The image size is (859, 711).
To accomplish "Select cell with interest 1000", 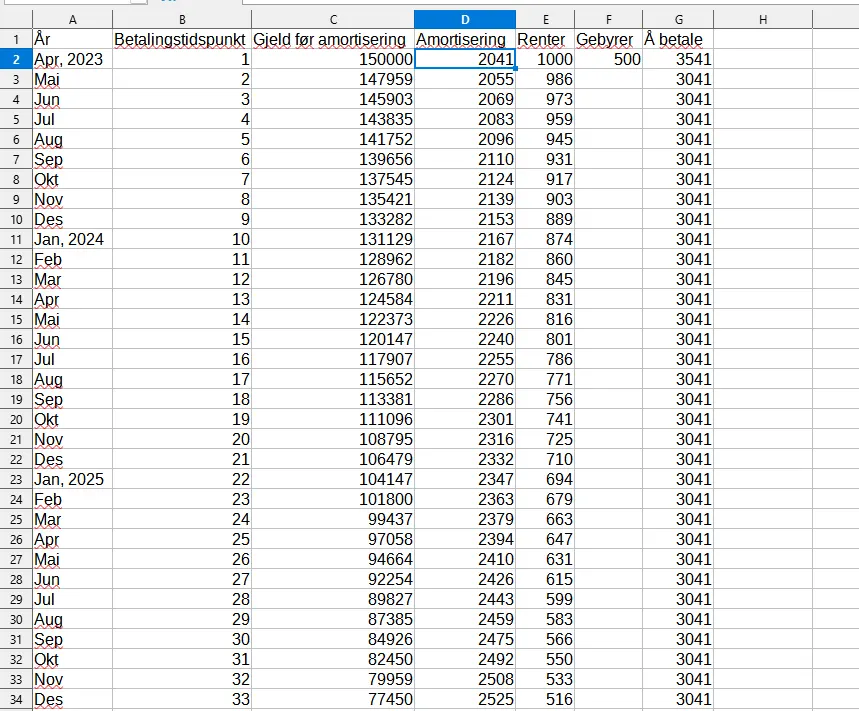I will tap(546, 59).
